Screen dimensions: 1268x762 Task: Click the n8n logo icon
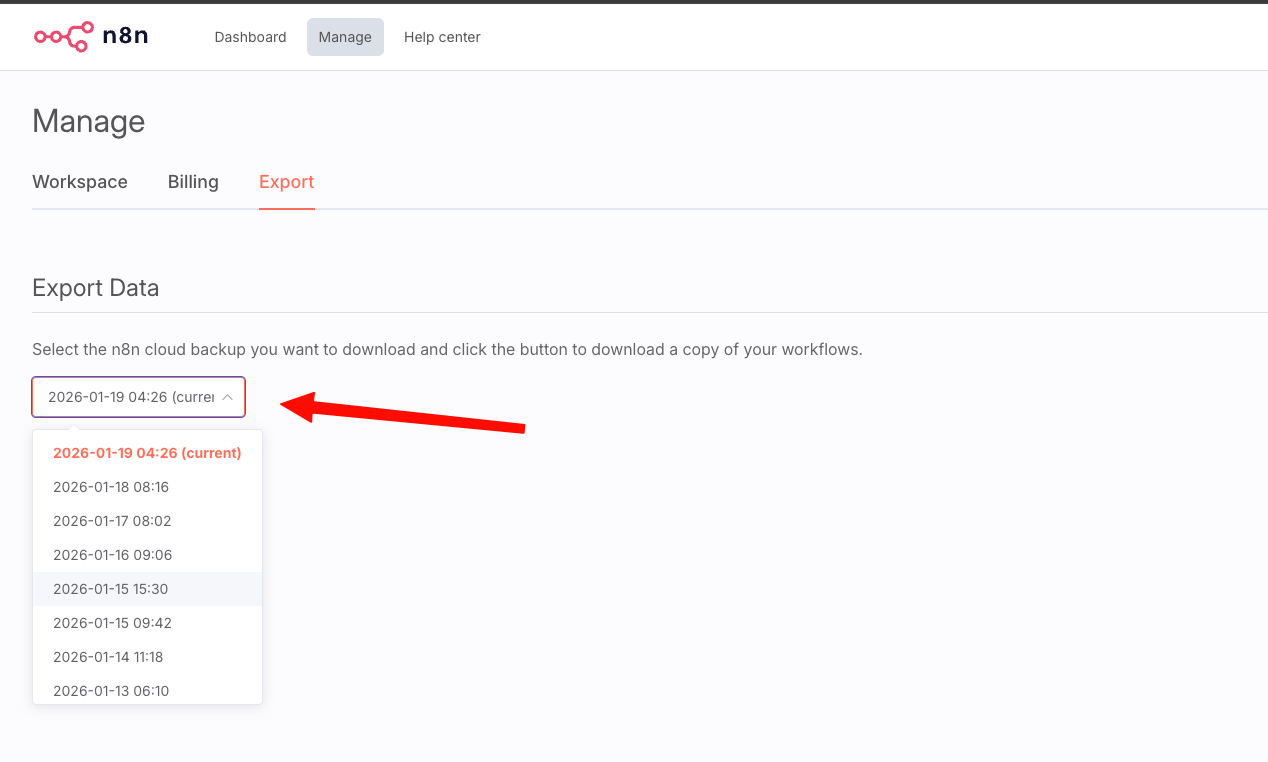click(63, 37)
